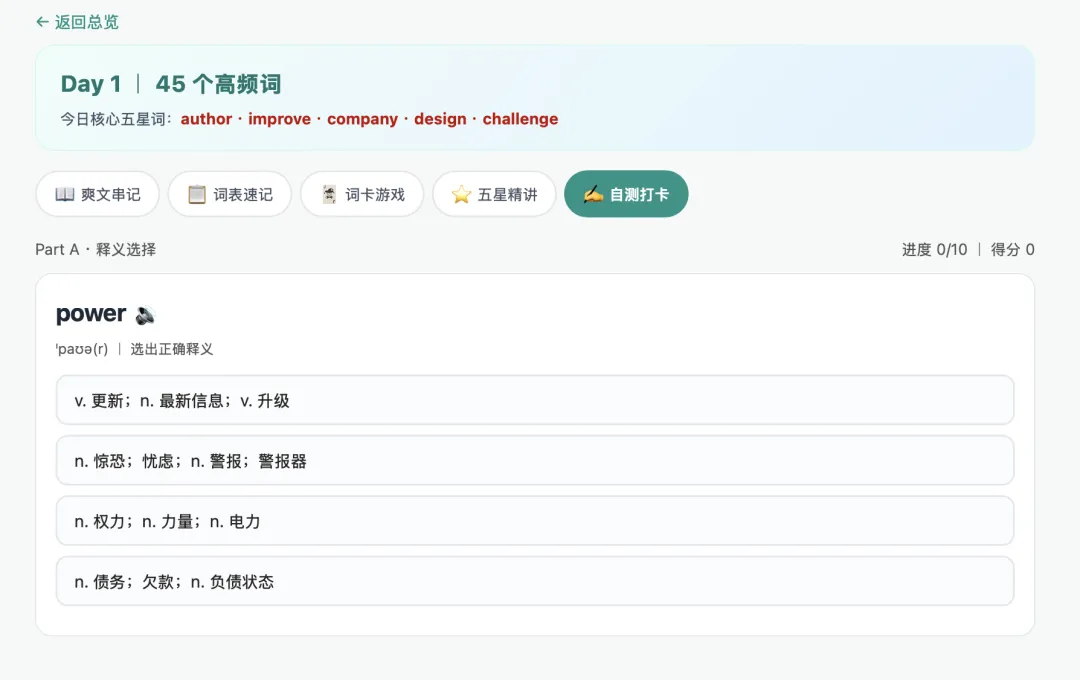This screenshot has height=680, width=1080.
Task: Open the 爽文串记 tab
Action: pyautogui.click(x=97, y=194)
